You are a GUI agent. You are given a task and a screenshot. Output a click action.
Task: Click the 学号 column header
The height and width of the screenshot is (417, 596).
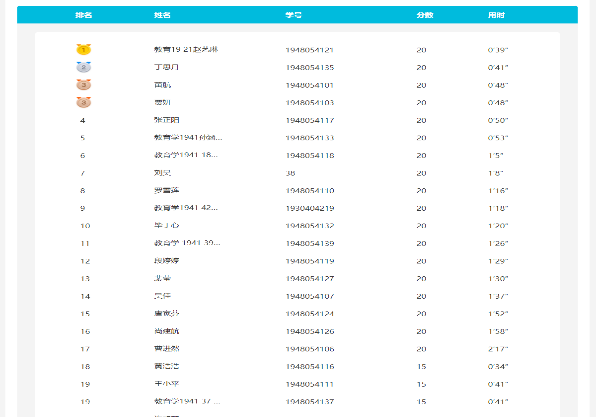pyautogui.click(x=293, y=15)
